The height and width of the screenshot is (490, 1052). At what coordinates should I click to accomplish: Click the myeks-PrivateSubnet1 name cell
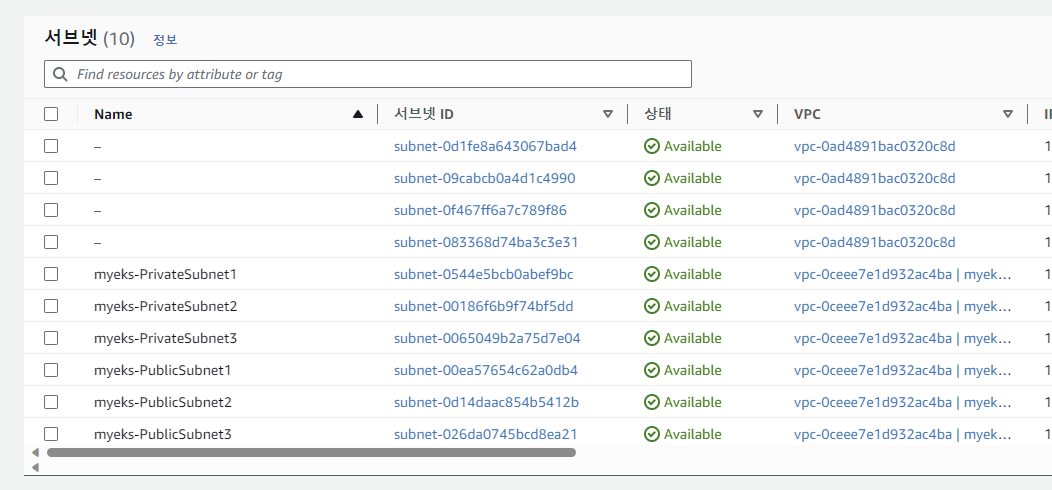pos(165,274)
